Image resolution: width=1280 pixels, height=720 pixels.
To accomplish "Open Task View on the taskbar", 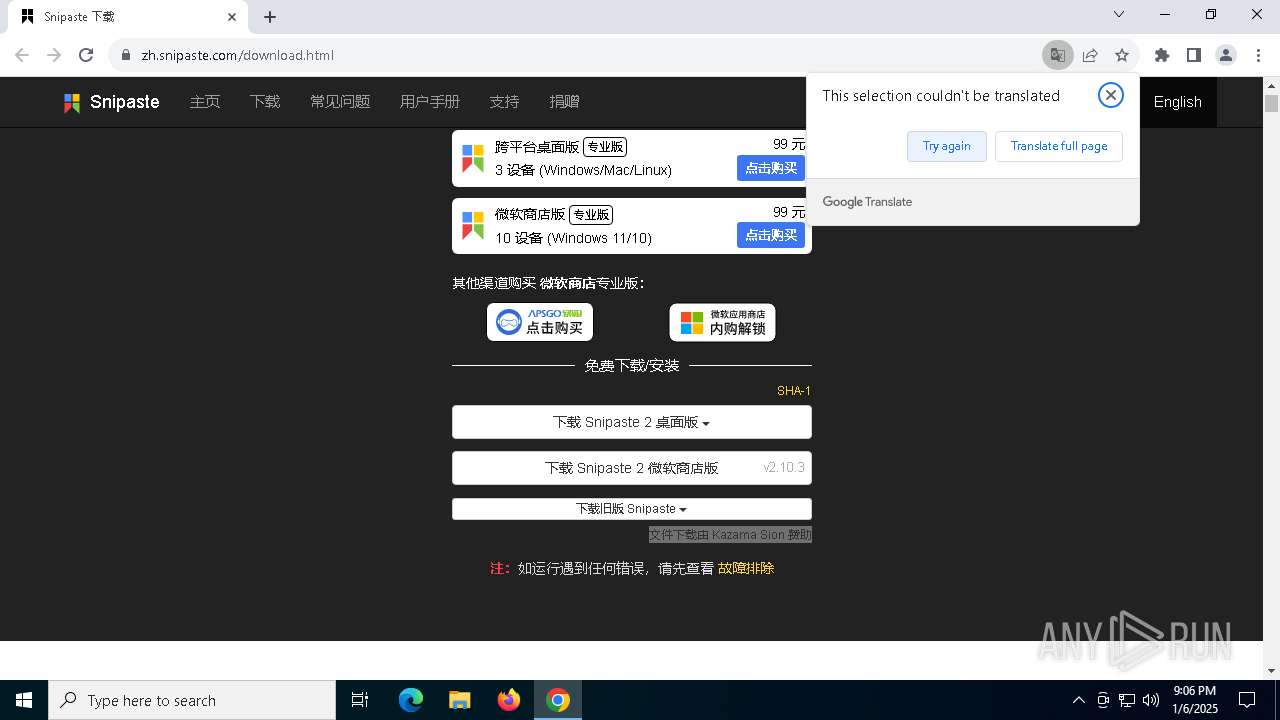I will 360,700.
